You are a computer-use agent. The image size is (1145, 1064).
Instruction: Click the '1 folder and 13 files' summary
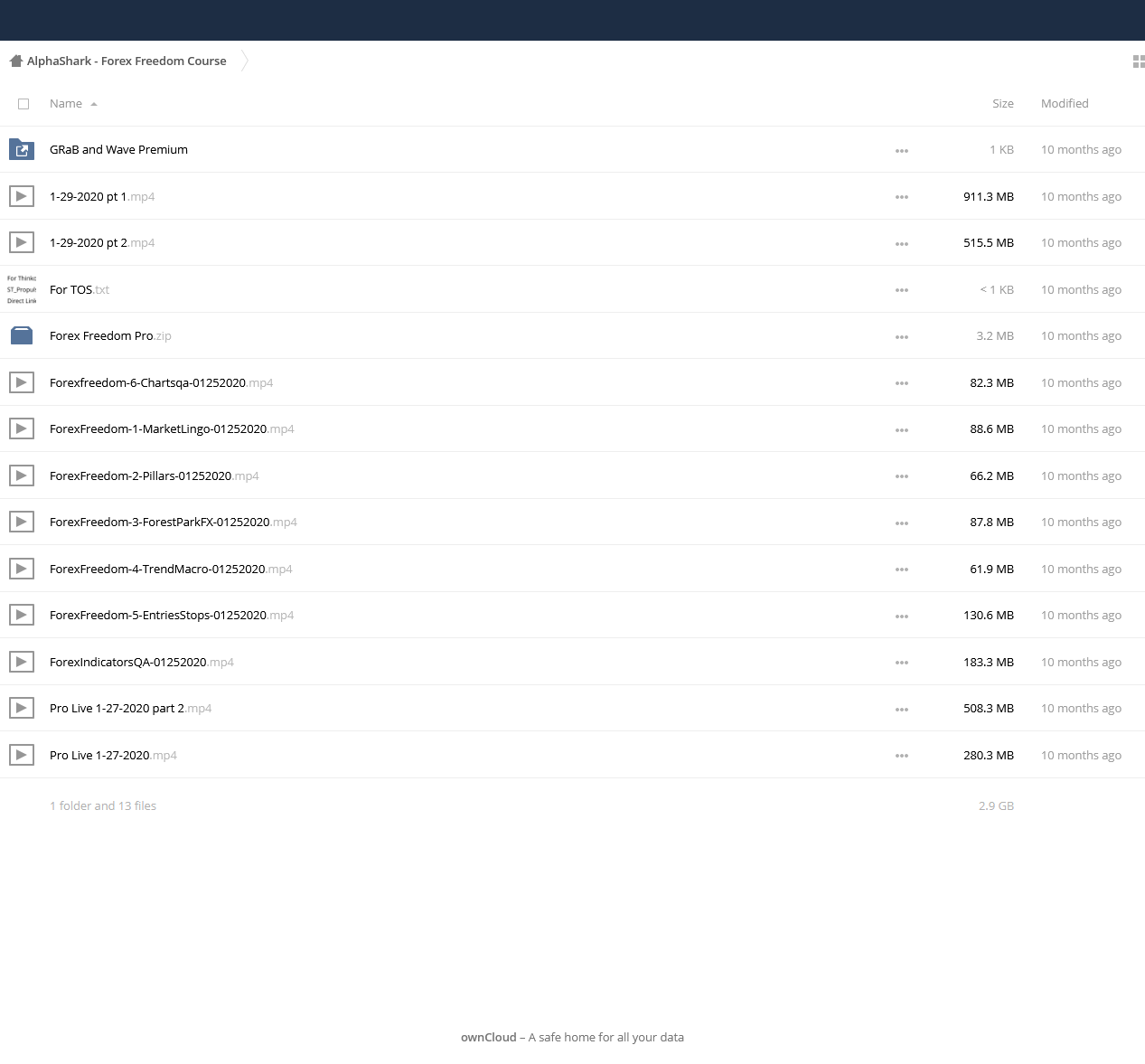click(x=103, y=805)
